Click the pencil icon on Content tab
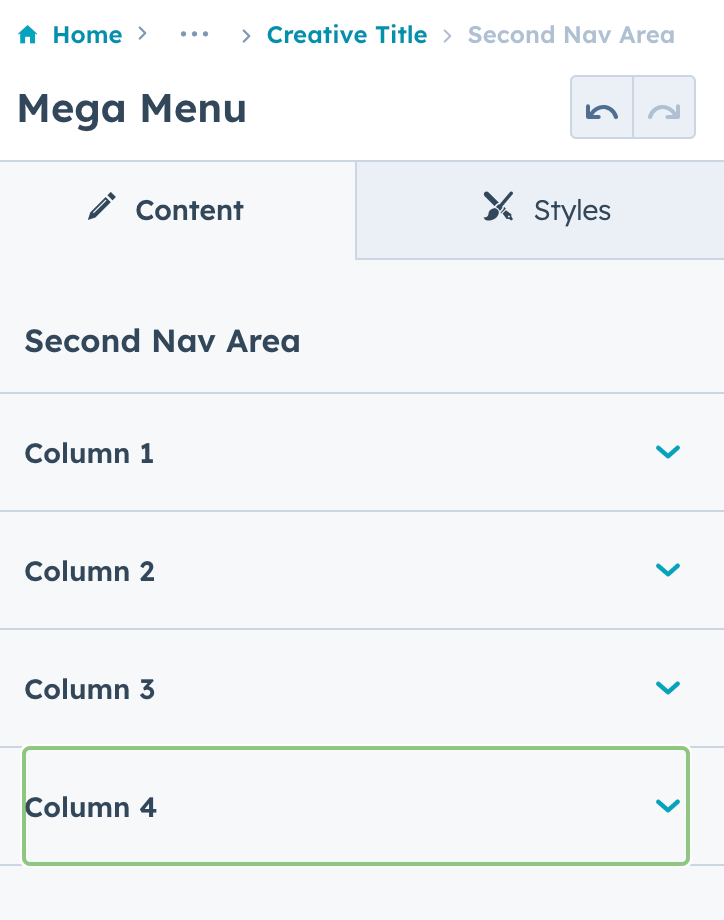Image resolution: width=724 pixels, height=920 pixels. [101, 208]
